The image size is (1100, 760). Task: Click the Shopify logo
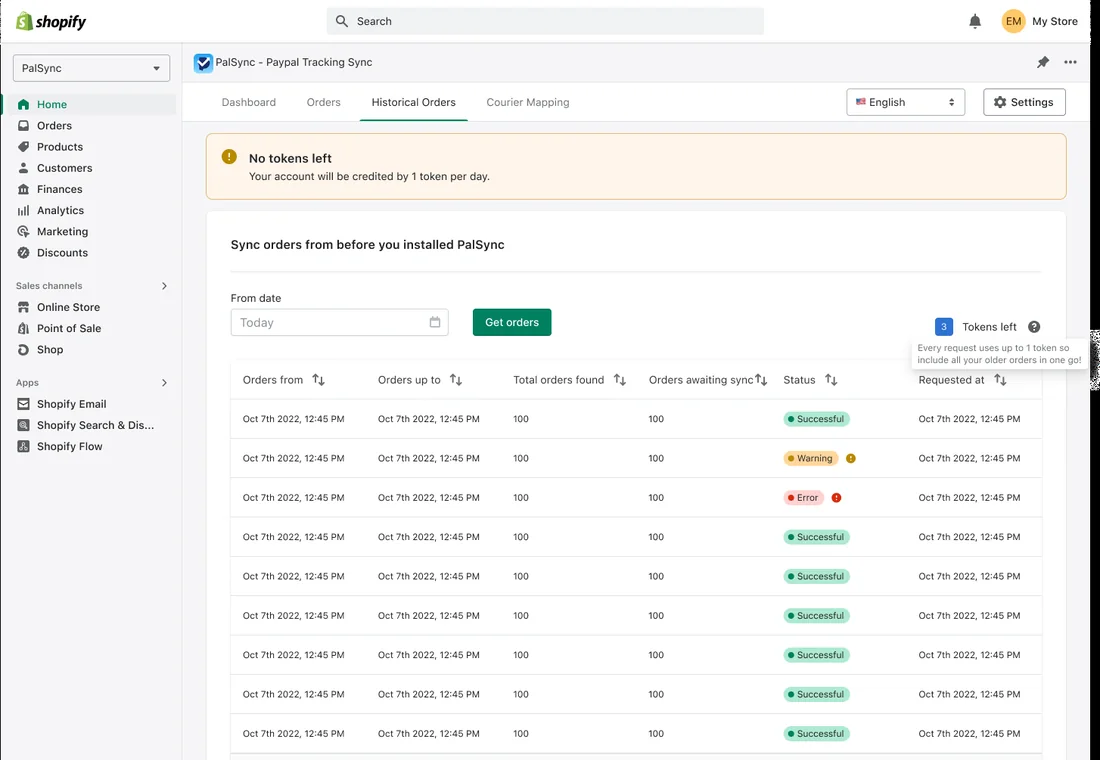click(51, 22)
